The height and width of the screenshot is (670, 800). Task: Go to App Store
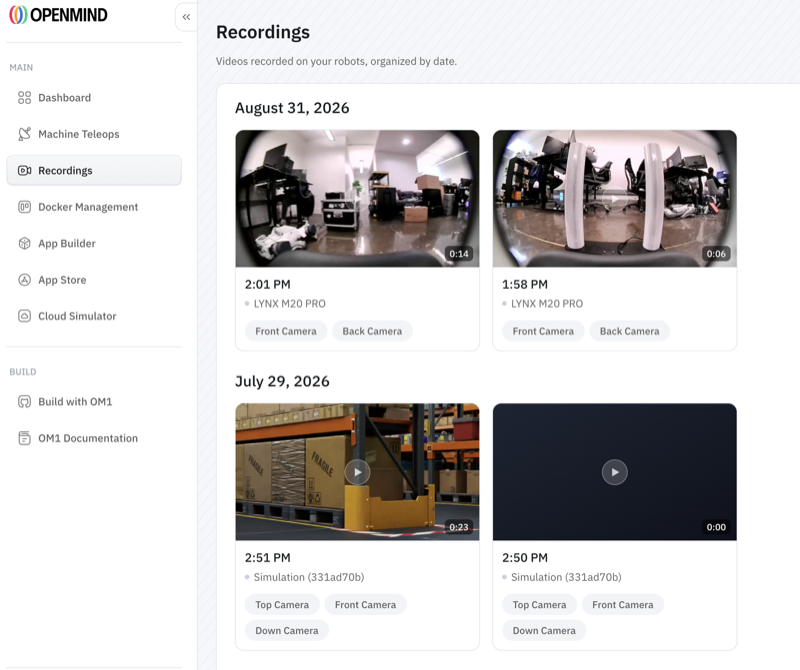pos(94,280)
